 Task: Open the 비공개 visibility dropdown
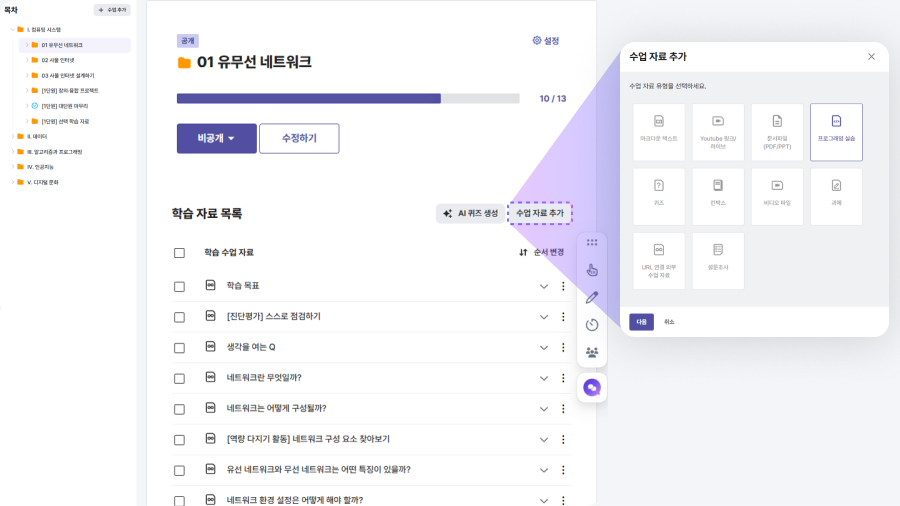click(216, 139)
